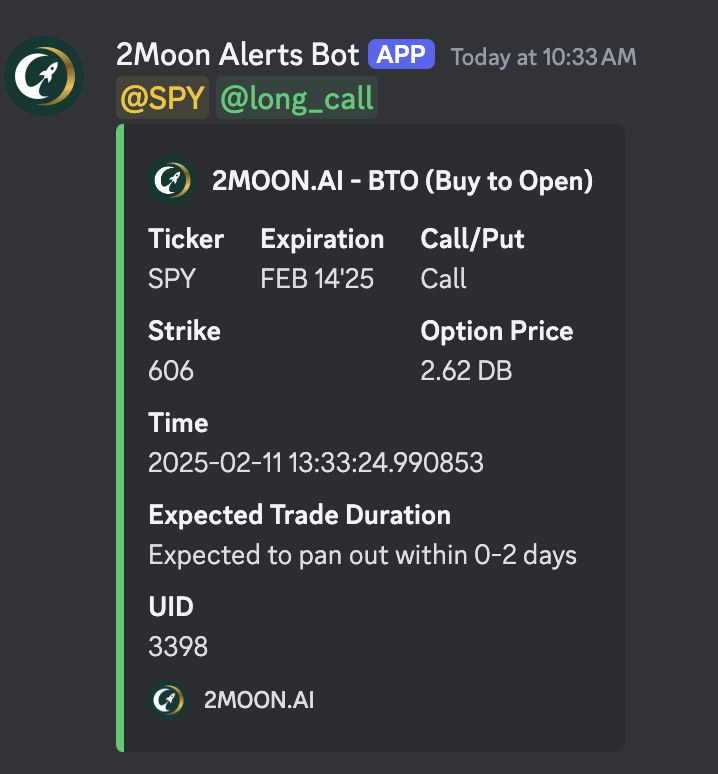The width and height of the screenshot is (718, 774).
Task: Click the APP badge next to bot name
Action: (x=402, y=54)
